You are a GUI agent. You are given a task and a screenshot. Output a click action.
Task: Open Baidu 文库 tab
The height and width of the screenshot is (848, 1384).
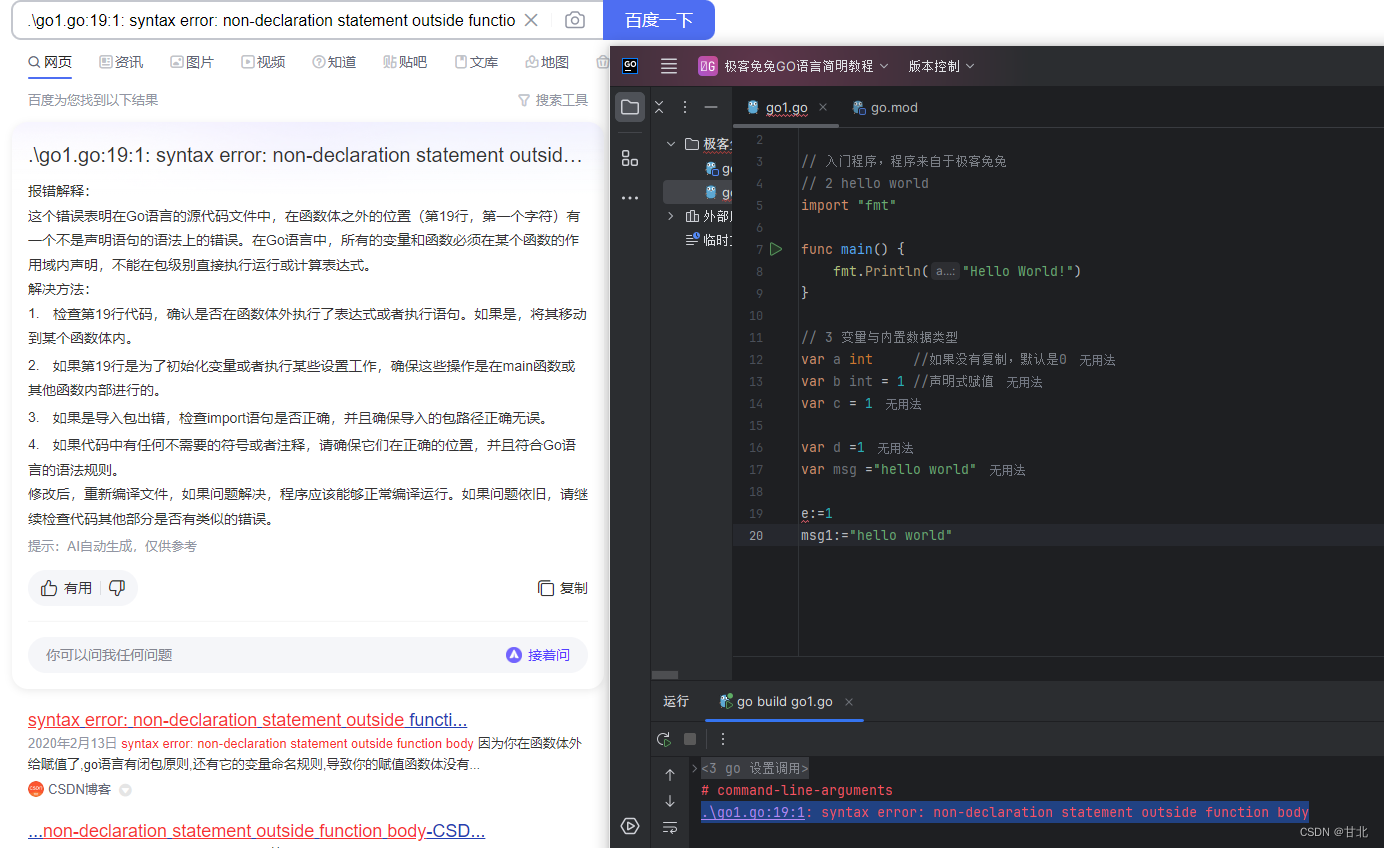(x=476, y=62)
